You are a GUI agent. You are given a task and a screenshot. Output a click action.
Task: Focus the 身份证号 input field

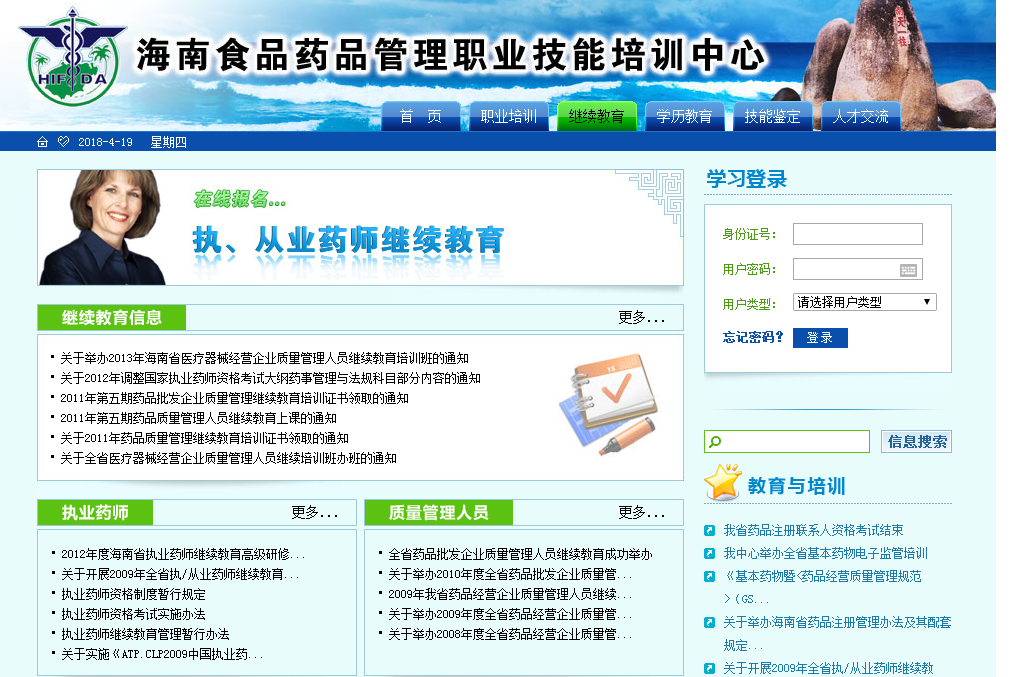857,234
